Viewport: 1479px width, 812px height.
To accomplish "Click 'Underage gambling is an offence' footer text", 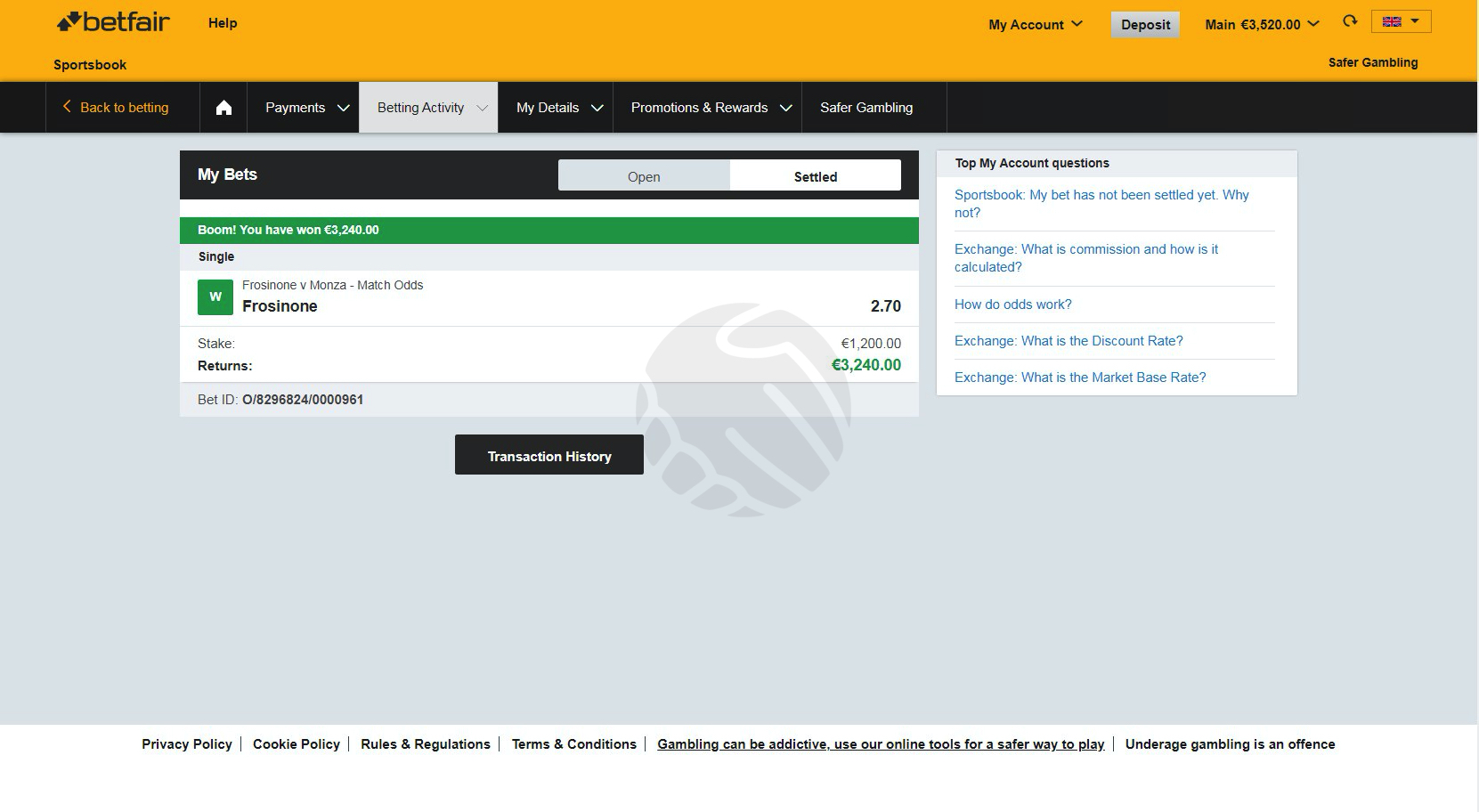I will (x=1230, y=744).
